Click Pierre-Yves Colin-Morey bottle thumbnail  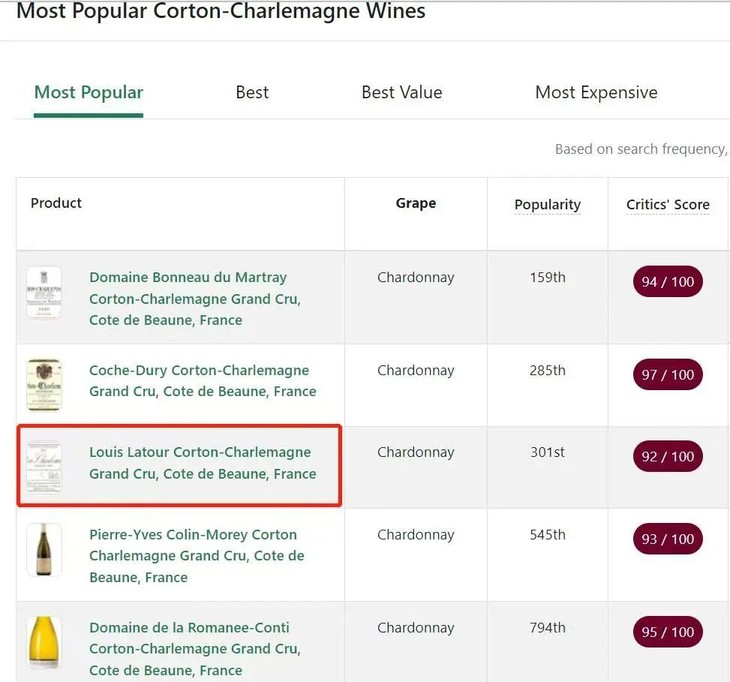click(44, 549)
